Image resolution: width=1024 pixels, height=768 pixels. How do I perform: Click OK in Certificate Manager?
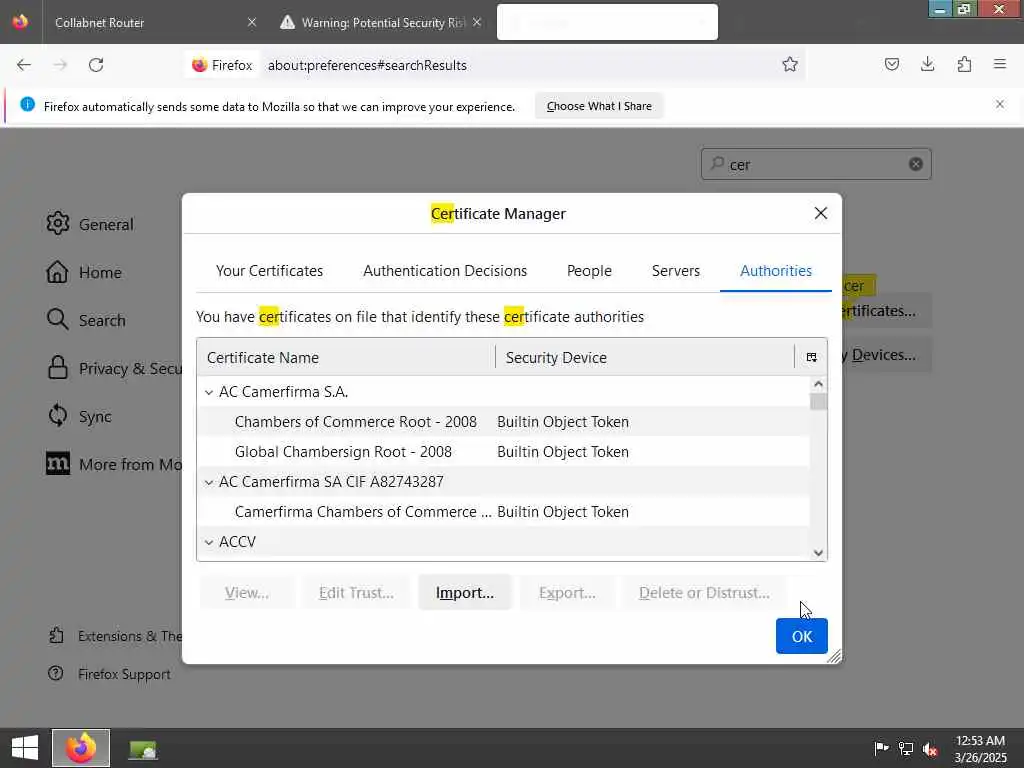[x=801, y=636]
